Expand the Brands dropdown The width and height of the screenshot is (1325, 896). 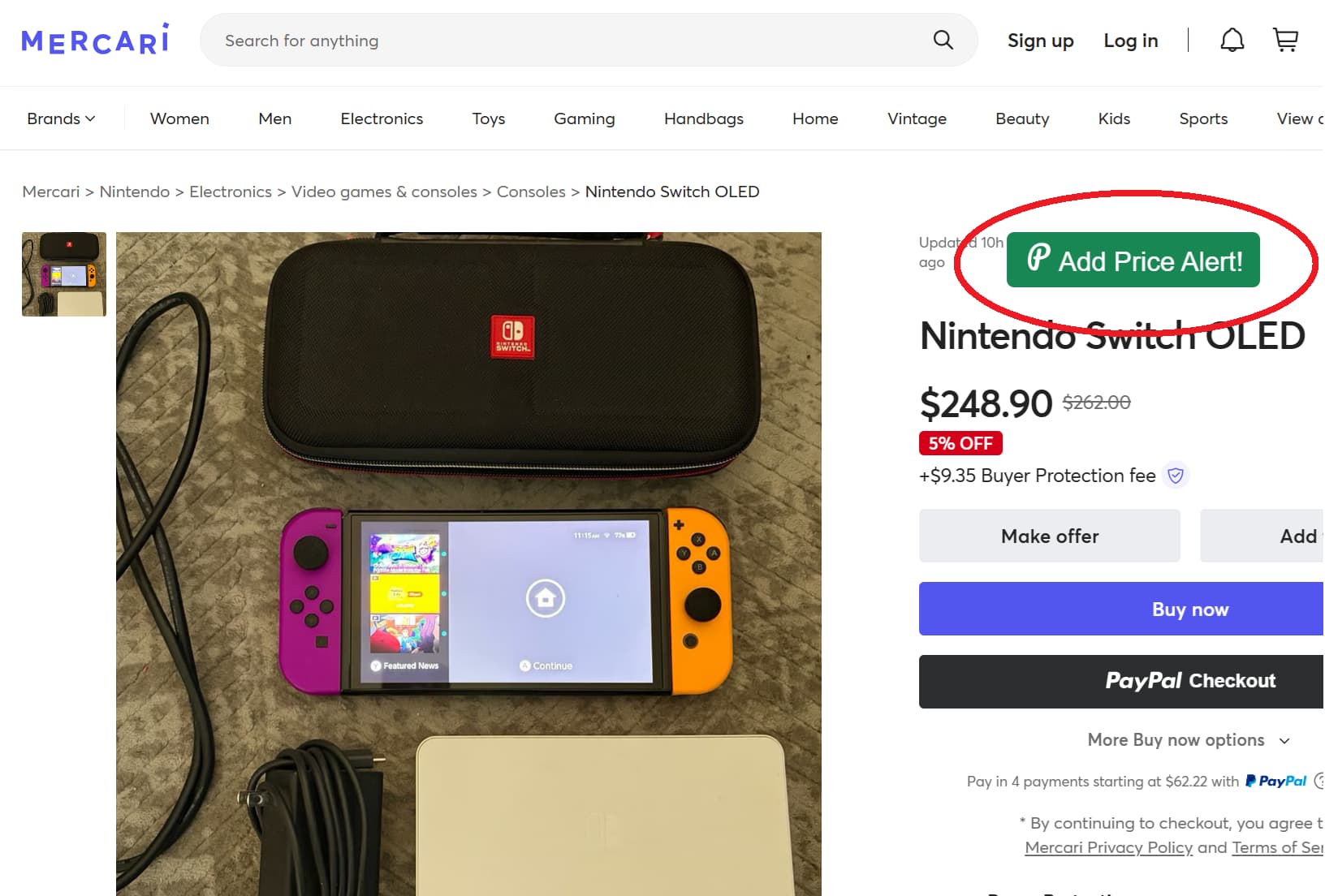point(61,118)
